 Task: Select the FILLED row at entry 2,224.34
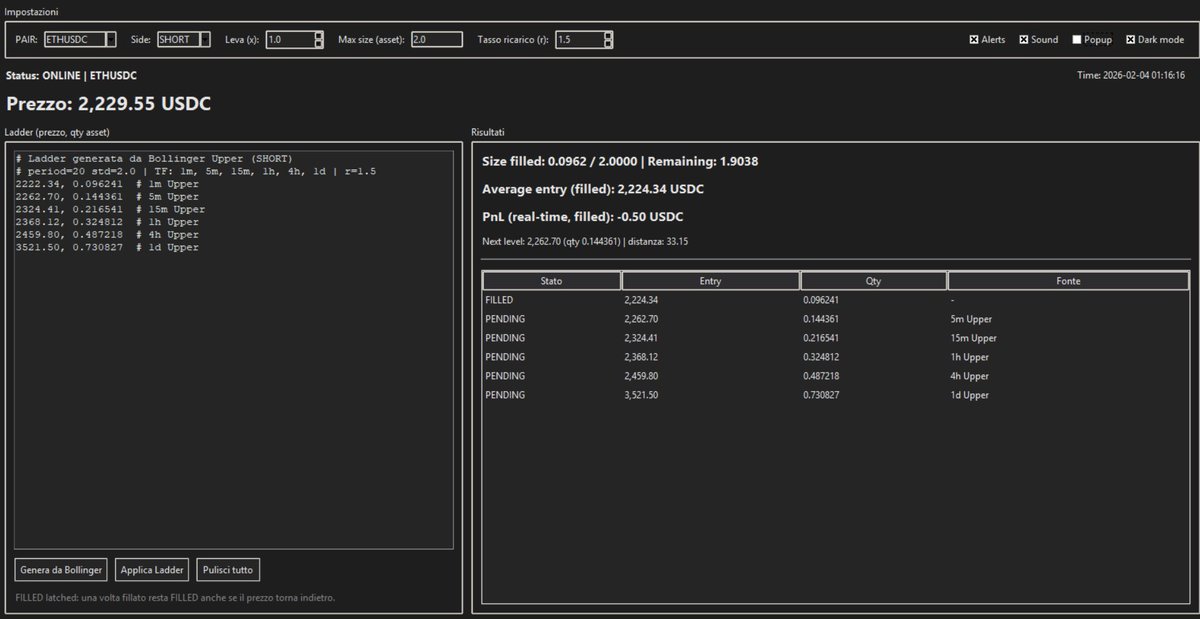(700, 299)
